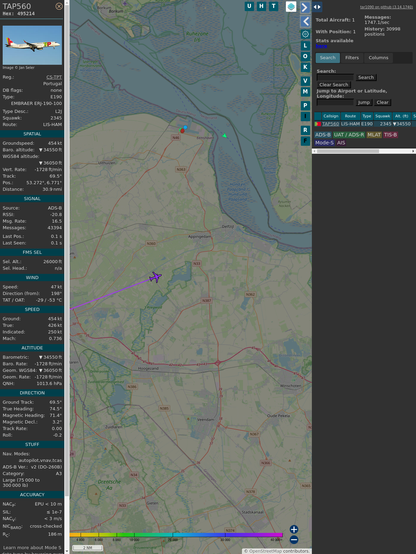The height and width of the screenshot is (554, 416).
Task: Toggle the I isolate button
Action: [x=305, y=116]
